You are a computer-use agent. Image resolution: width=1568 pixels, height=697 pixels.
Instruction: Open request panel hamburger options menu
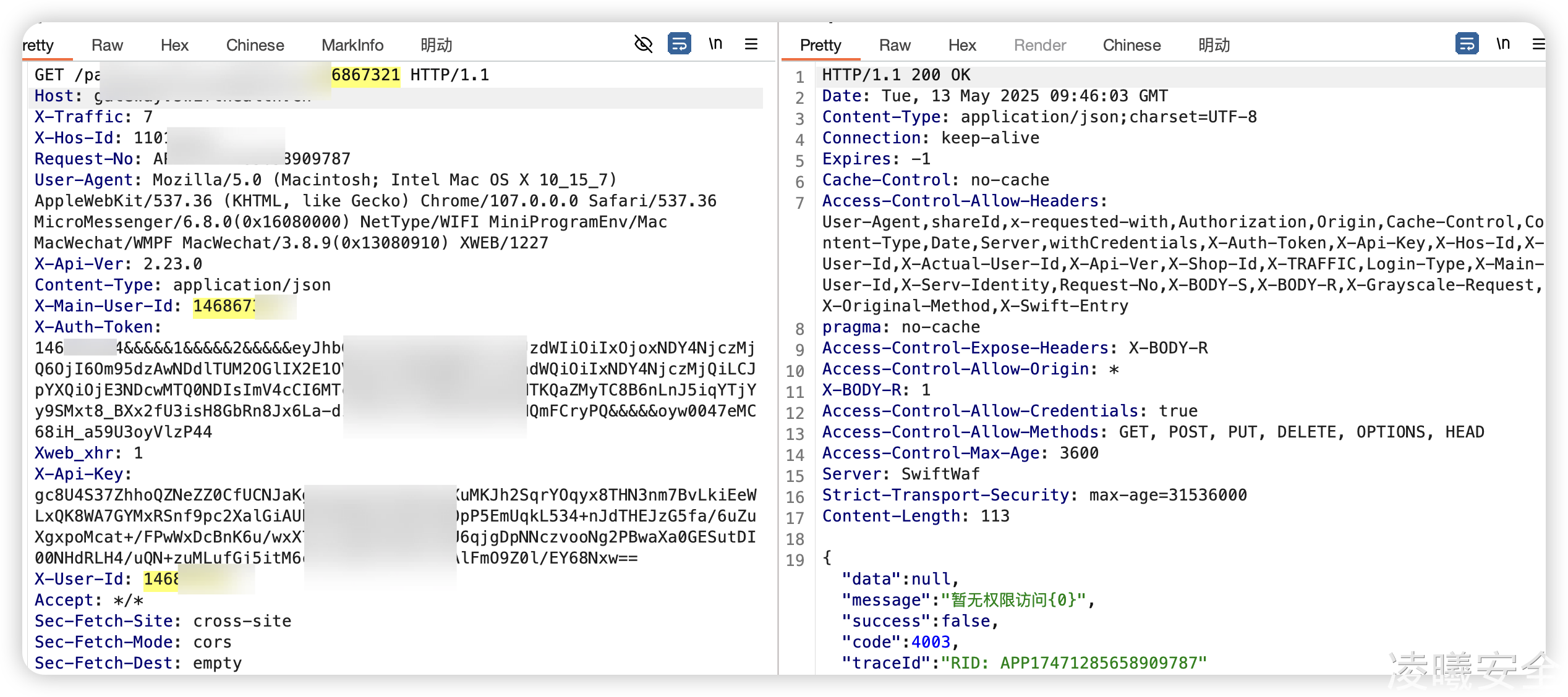click(x=751, y=44)
